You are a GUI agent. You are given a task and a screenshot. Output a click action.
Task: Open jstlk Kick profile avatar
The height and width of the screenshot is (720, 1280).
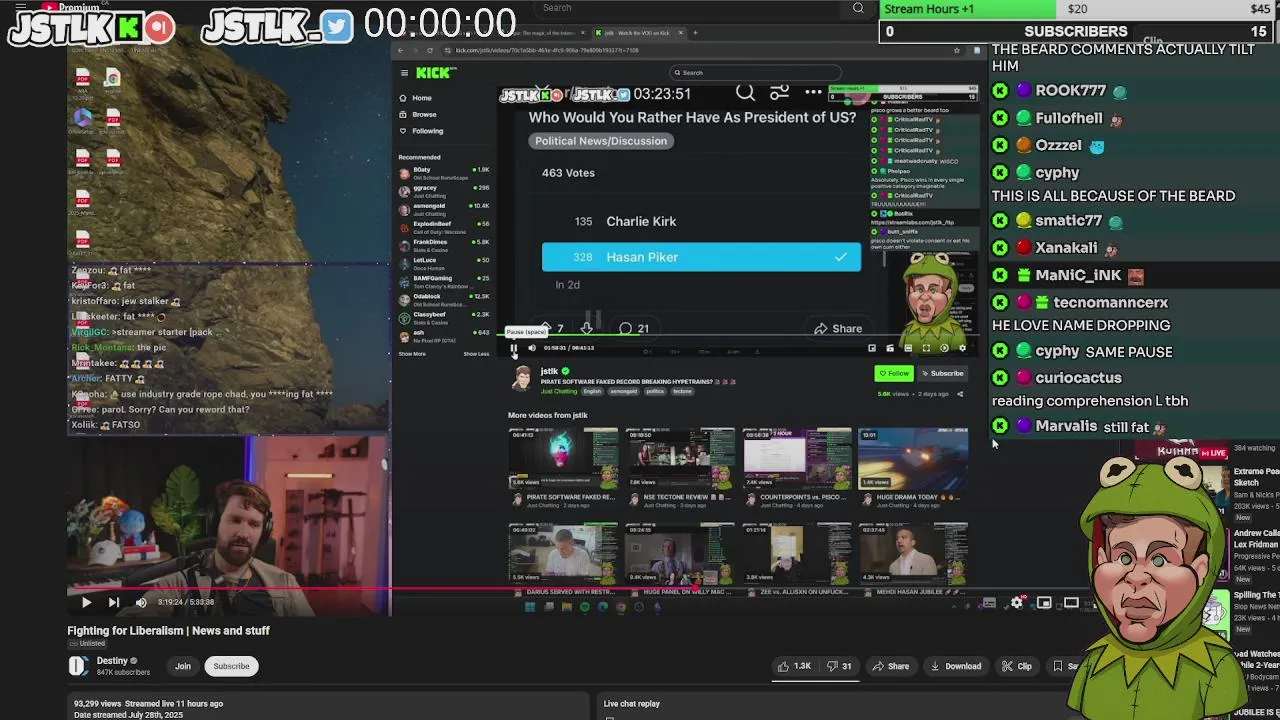click(x=522, y=378)
